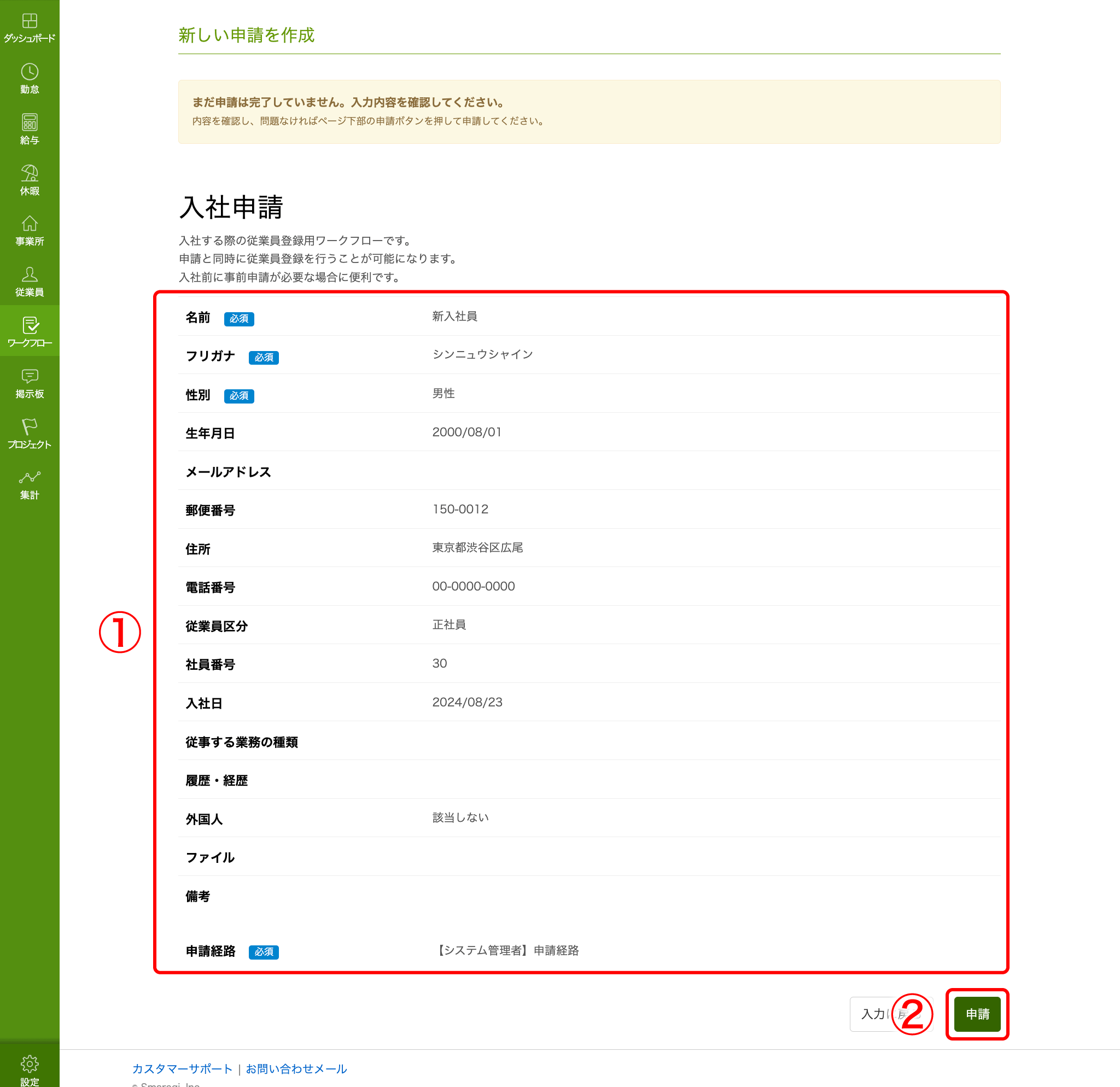Viewport: 1120px width, 1087px height.
Task: Select hire date 2024/08/23
Action: click(467, 702)
